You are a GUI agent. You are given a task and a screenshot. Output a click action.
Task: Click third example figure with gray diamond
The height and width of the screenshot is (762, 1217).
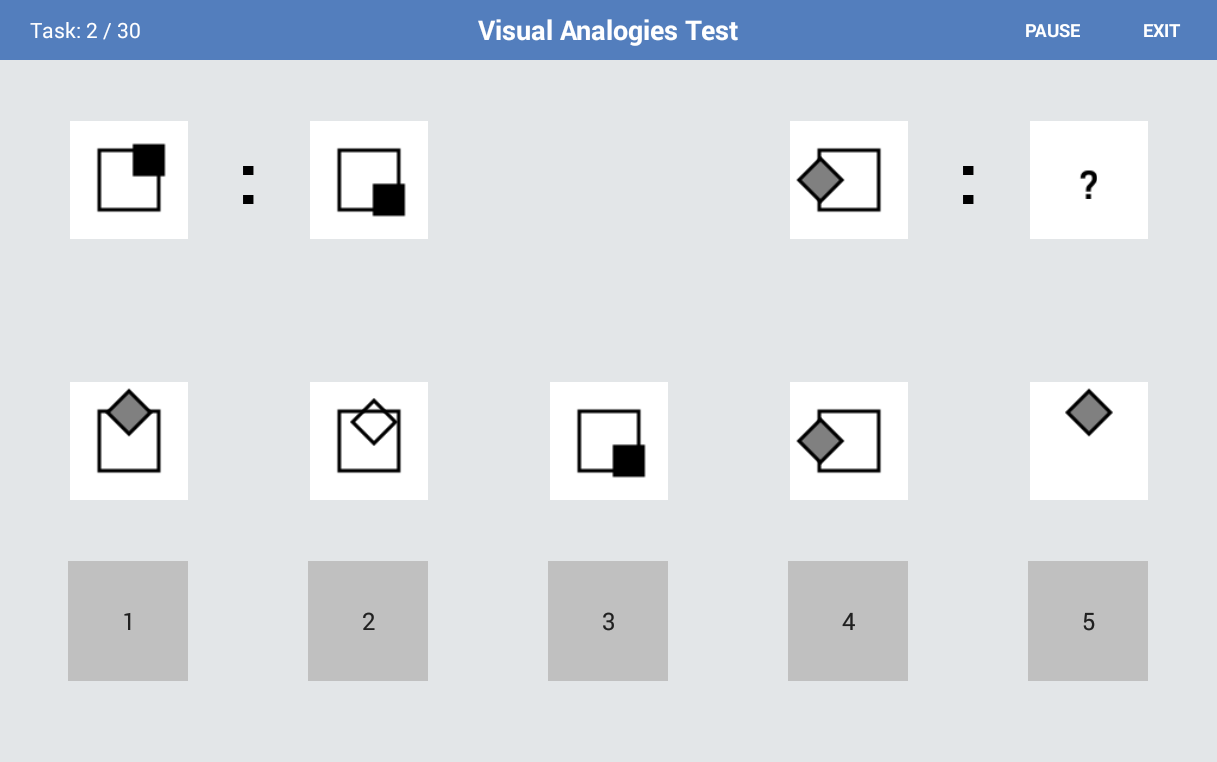tap(849, 180)
